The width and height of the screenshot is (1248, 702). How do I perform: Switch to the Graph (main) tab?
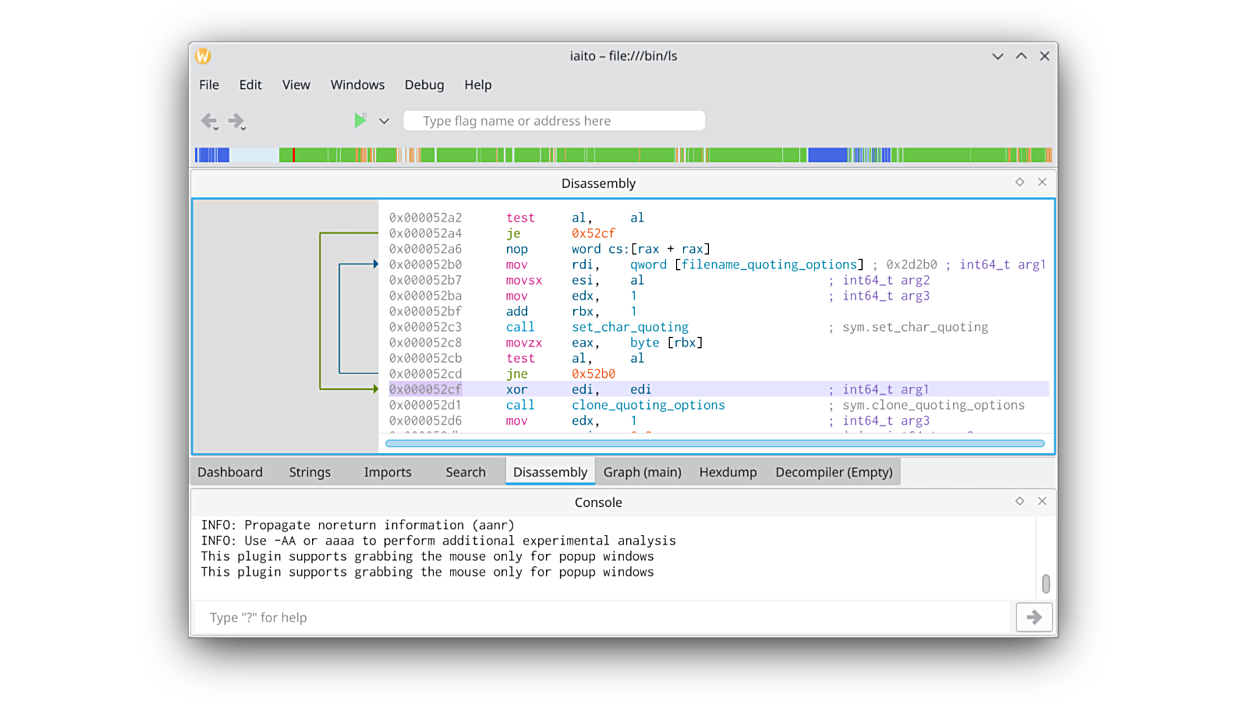point(642,472)
